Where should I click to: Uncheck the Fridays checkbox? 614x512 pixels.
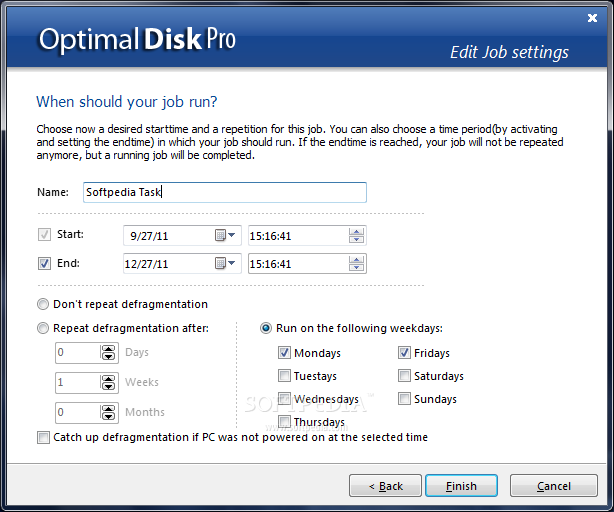pyautogui.click(x=404, y=353)
